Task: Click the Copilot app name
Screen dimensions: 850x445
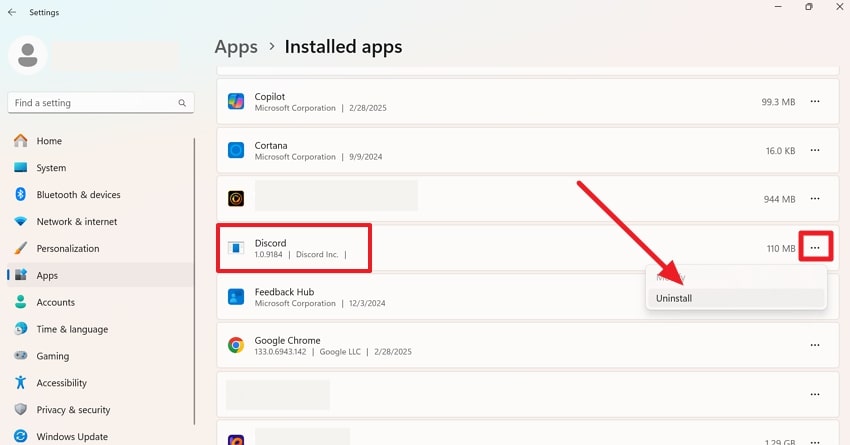Action: point(269,96)
